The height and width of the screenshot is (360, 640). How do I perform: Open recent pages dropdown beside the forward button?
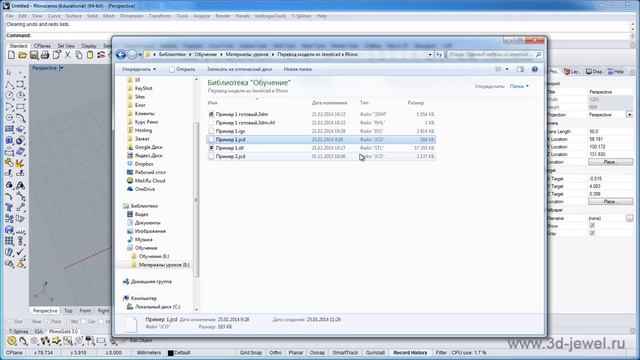tap(140, 54)
